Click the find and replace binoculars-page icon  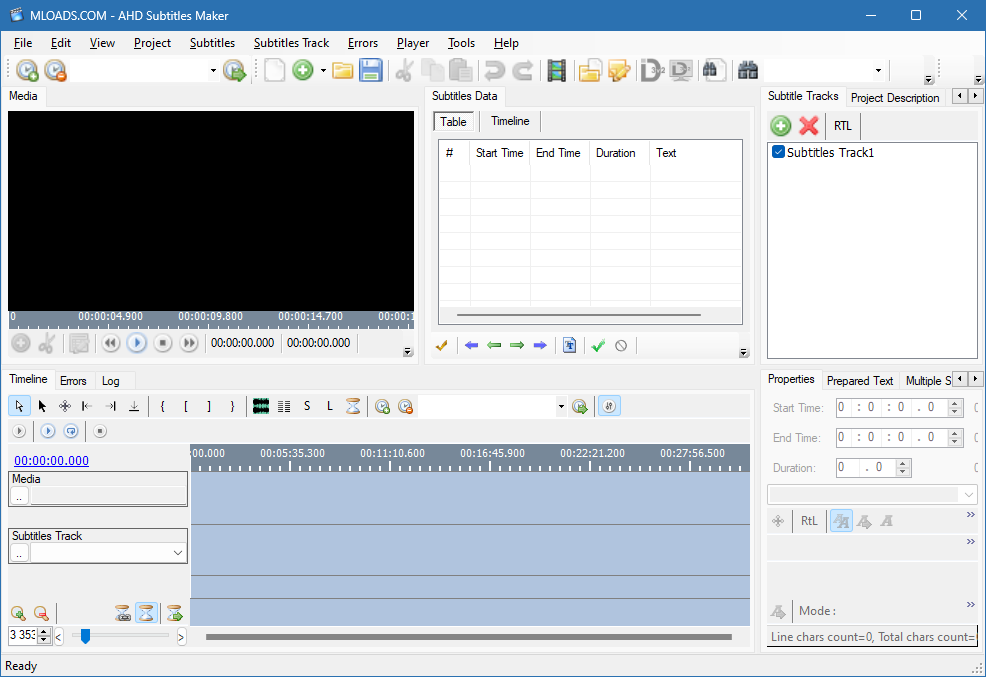pyautogui.click(x=713, y=70)
